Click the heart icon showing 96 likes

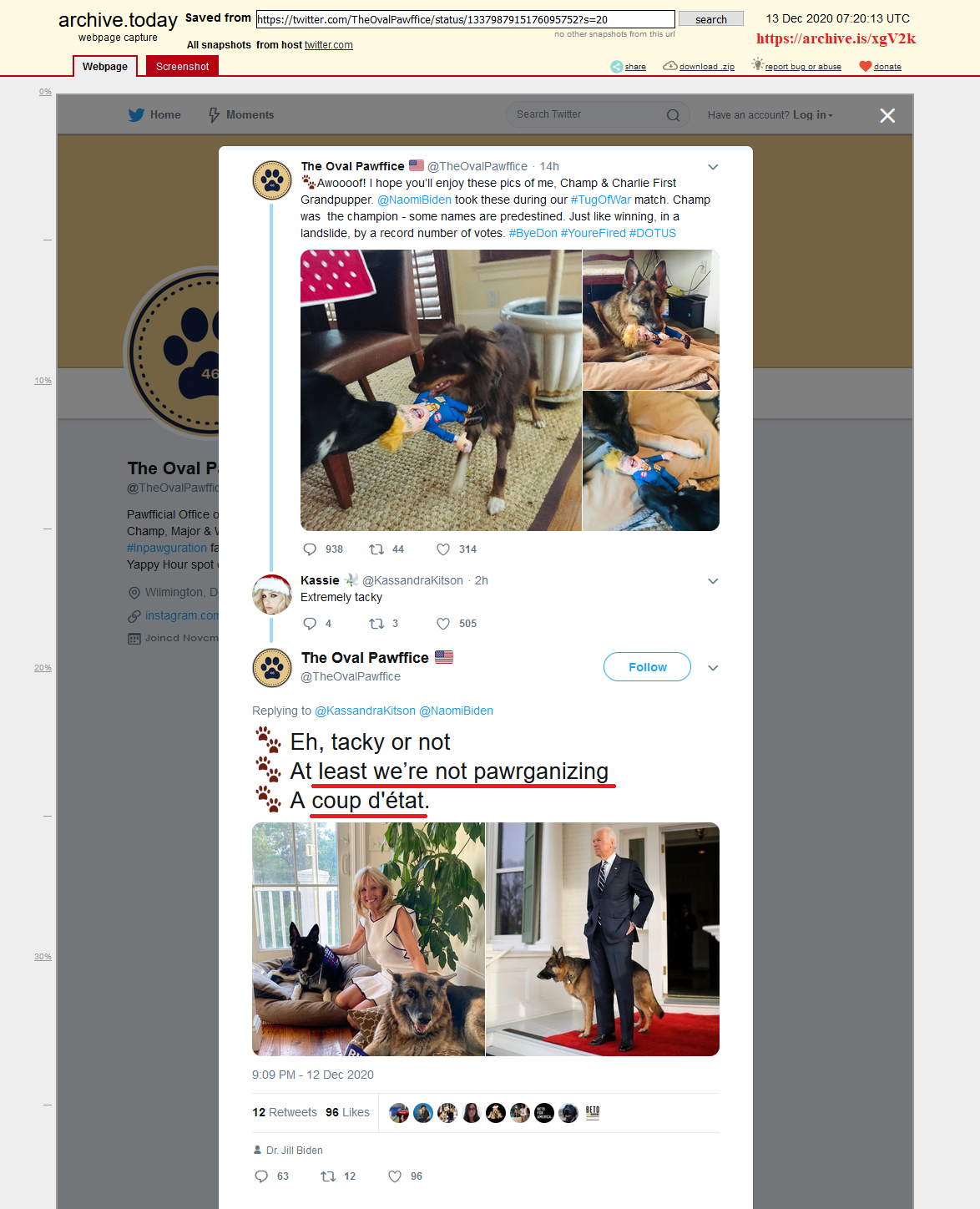tap(395, 1176)
